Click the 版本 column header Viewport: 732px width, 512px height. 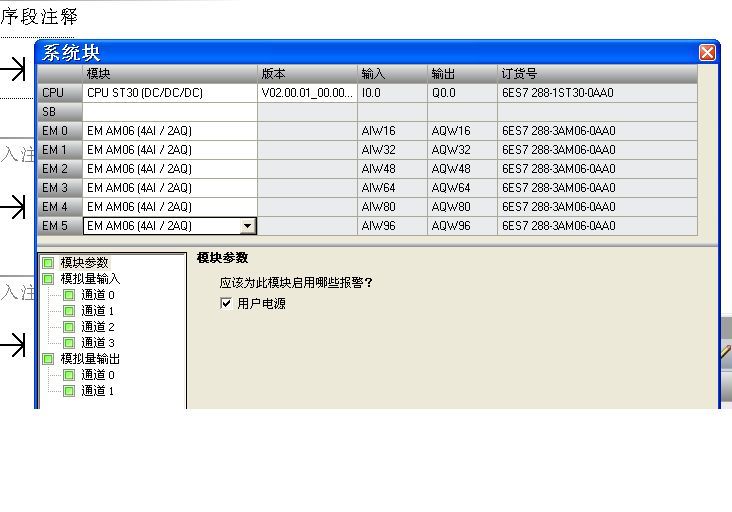coord(307,74)
